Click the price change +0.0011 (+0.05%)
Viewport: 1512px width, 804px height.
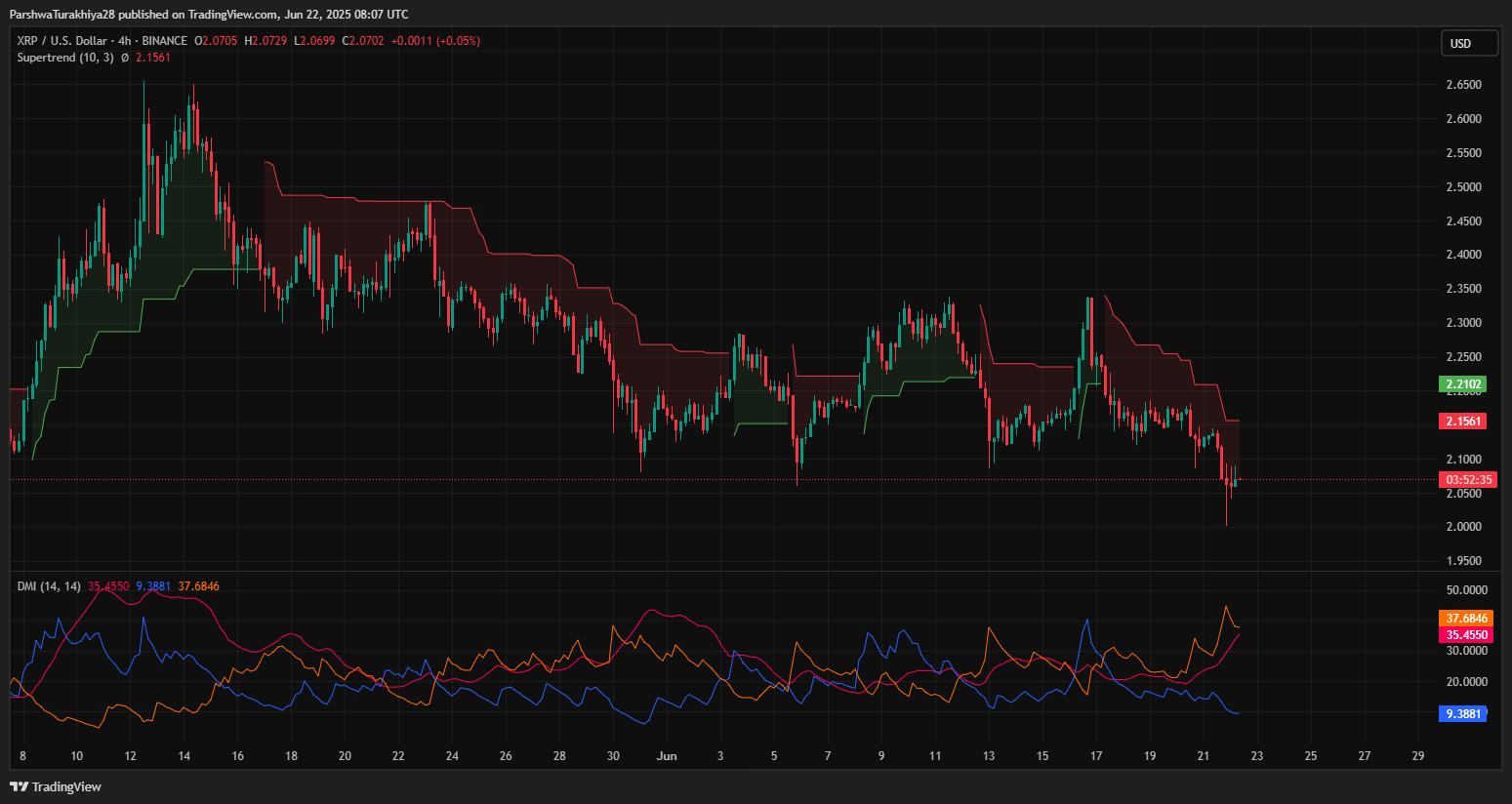435,41
